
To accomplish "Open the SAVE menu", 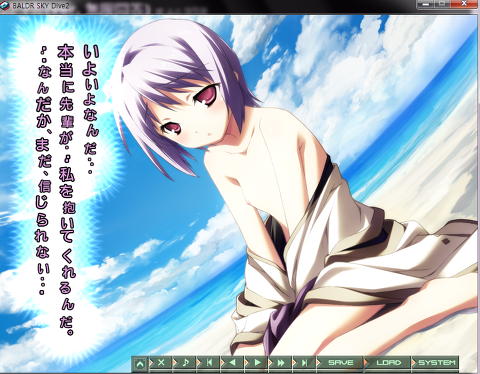I will tap(341, 363).
